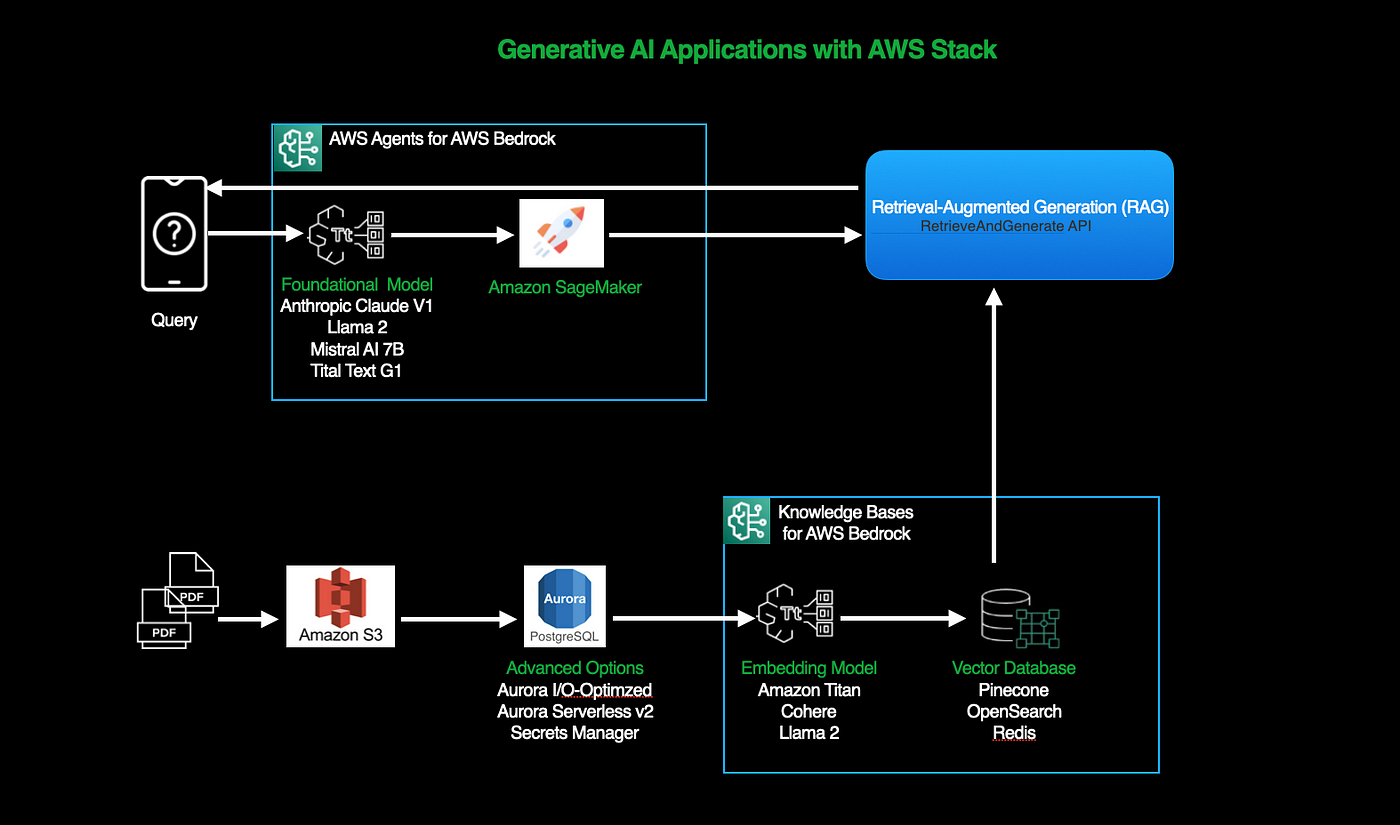The height and width of the screenshot is (825, 1400).
Task: Click the Vector Database heading
Action: (1014, 668)
